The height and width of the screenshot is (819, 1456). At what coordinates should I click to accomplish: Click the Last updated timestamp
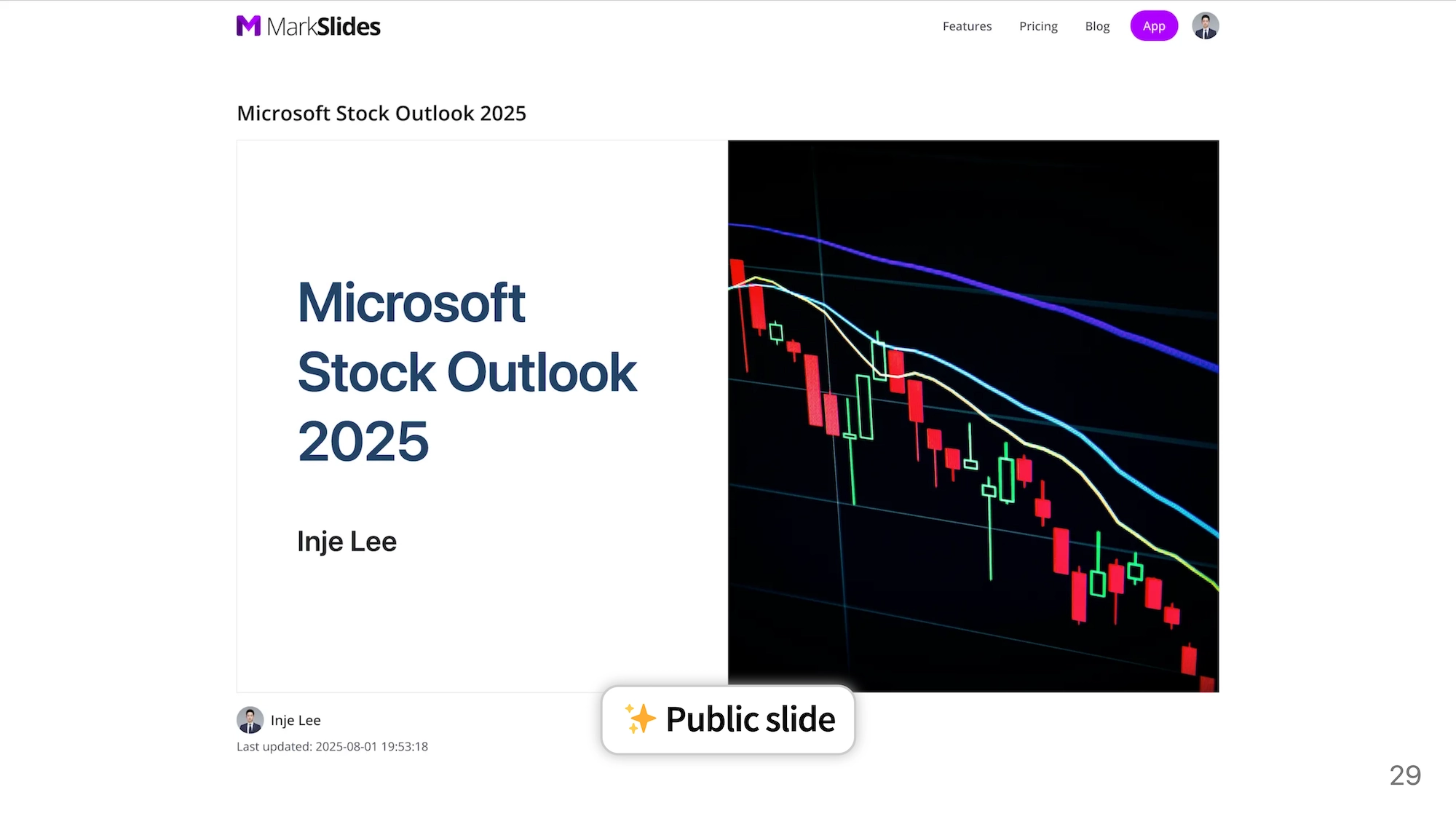[x=332, y=747]
